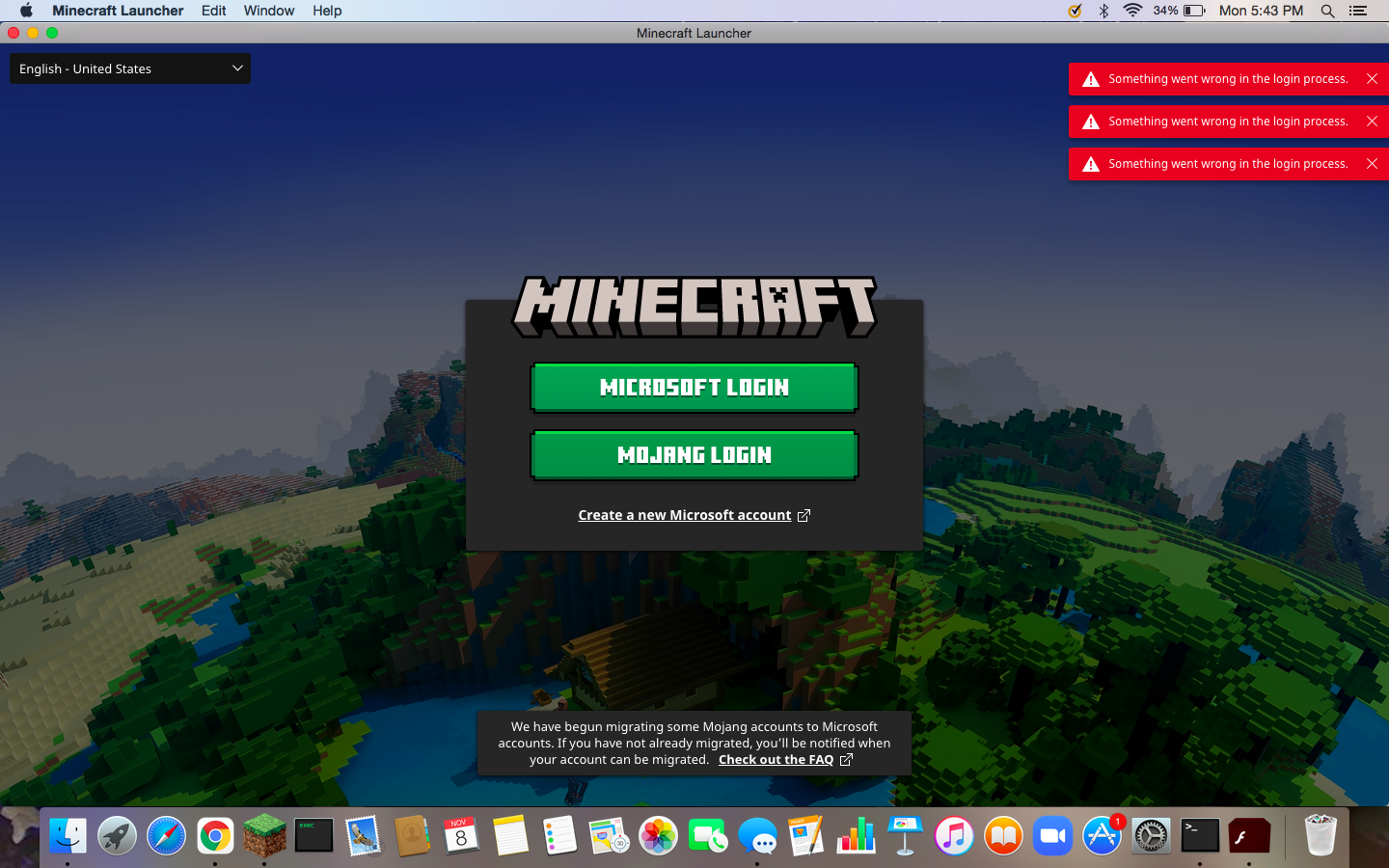Image resolution: width=1389 pixels, height=868 pixels.
Task: Open the Trash in the Dock
Action: (1320, 835)
